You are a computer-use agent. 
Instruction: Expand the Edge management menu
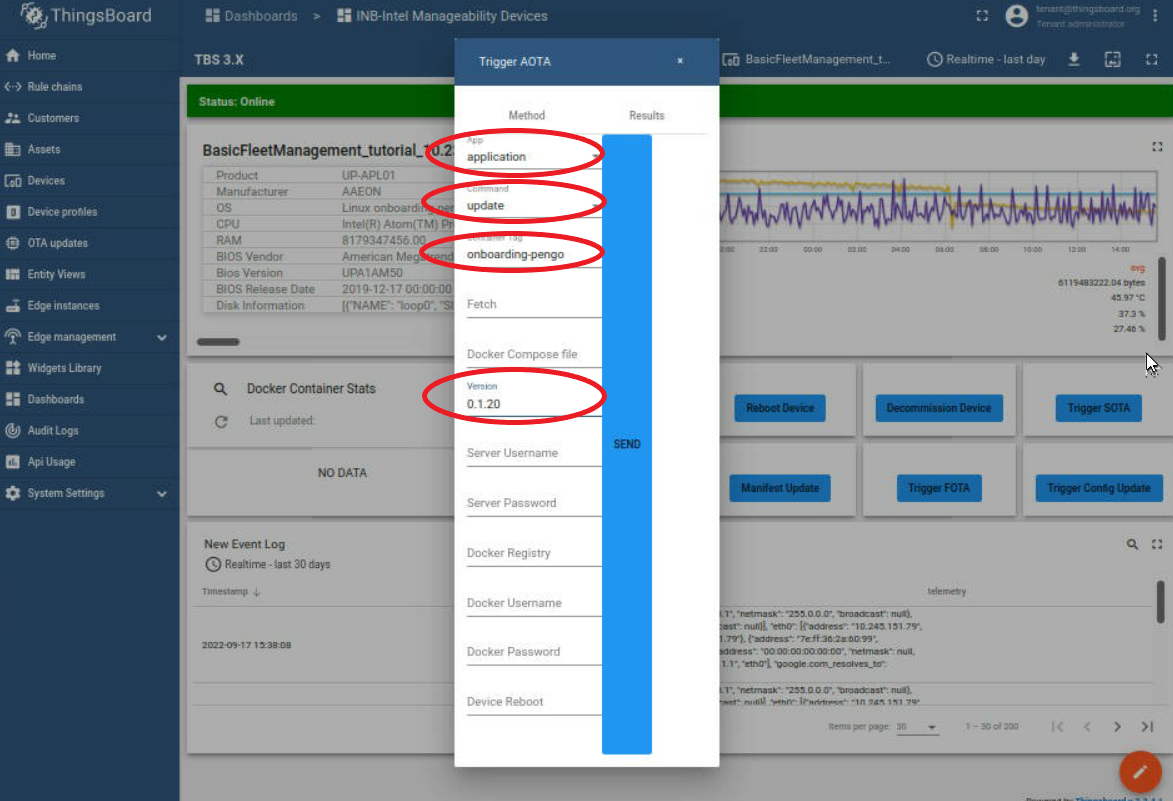[161, 337]
